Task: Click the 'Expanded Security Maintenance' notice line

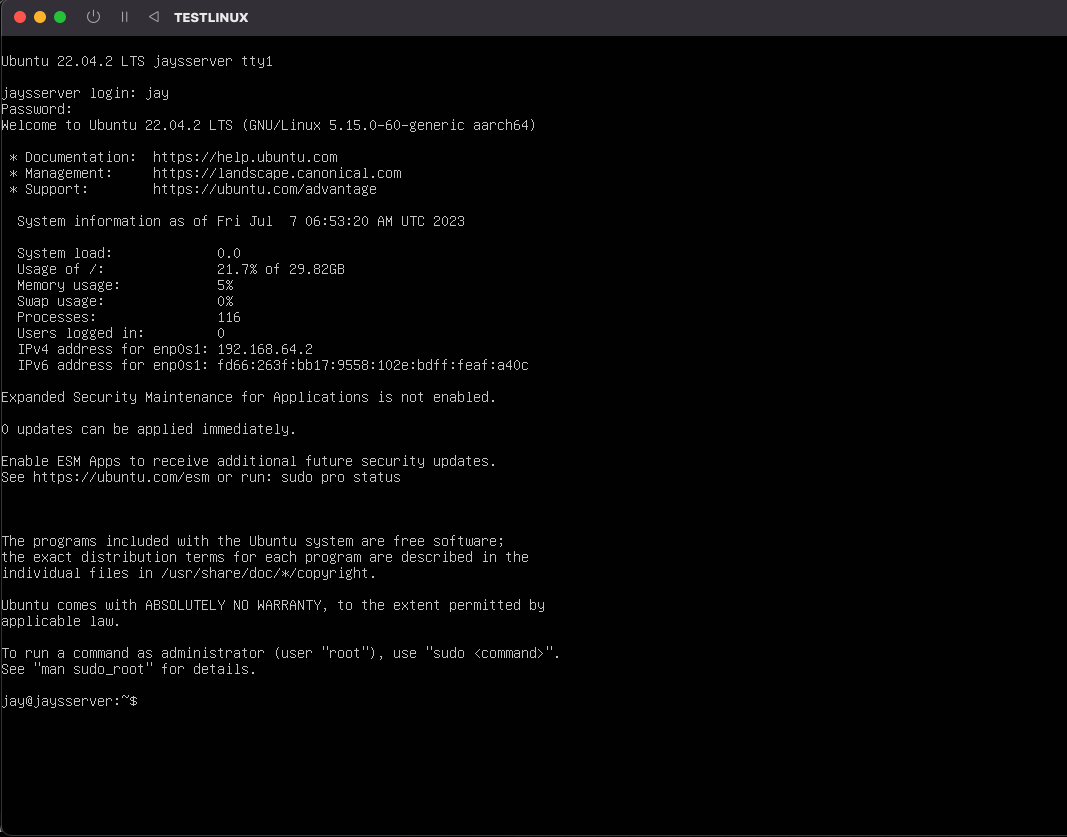Action: (248, 397)
